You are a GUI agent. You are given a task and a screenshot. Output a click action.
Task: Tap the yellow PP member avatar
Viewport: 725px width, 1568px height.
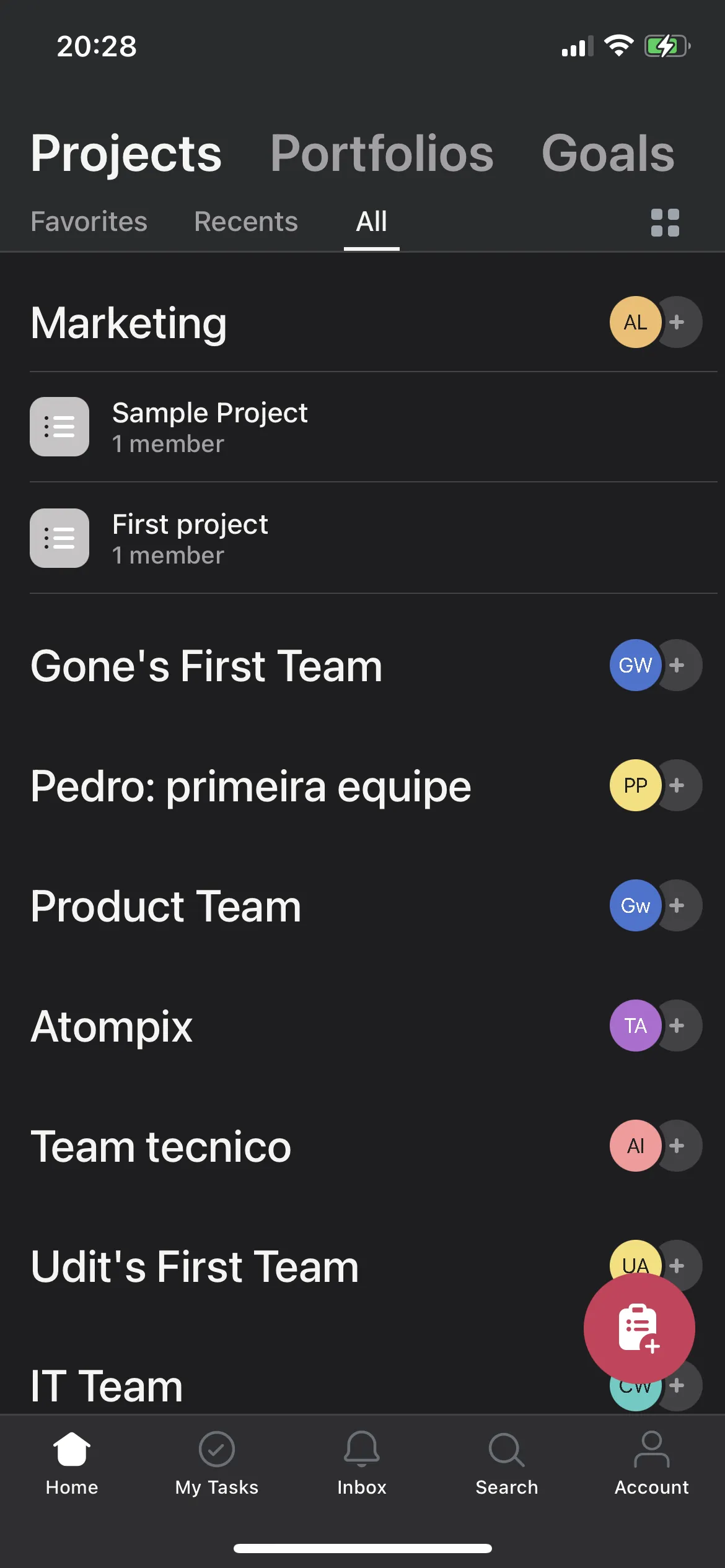(x=635, y=785)
